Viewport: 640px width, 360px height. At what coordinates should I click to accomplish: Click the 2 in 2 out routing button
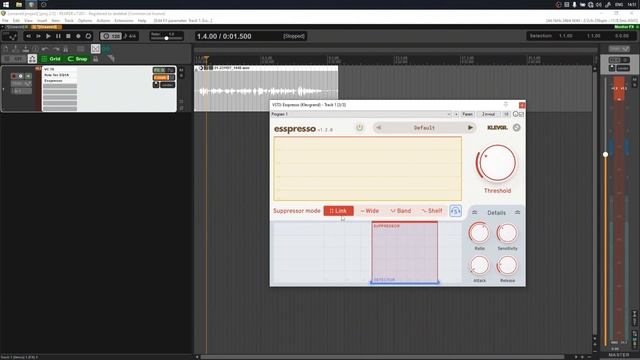click(x=488, y=114)
